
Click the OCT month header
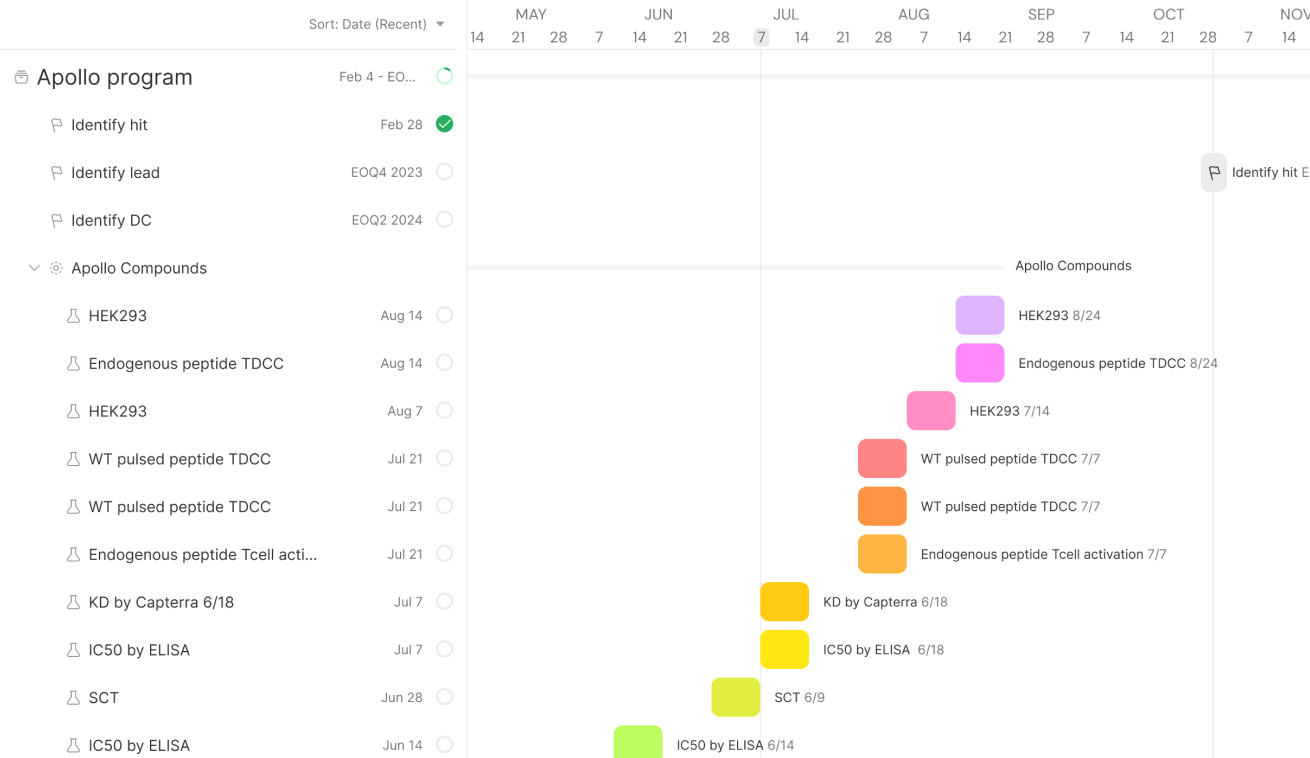point(1168,15)
